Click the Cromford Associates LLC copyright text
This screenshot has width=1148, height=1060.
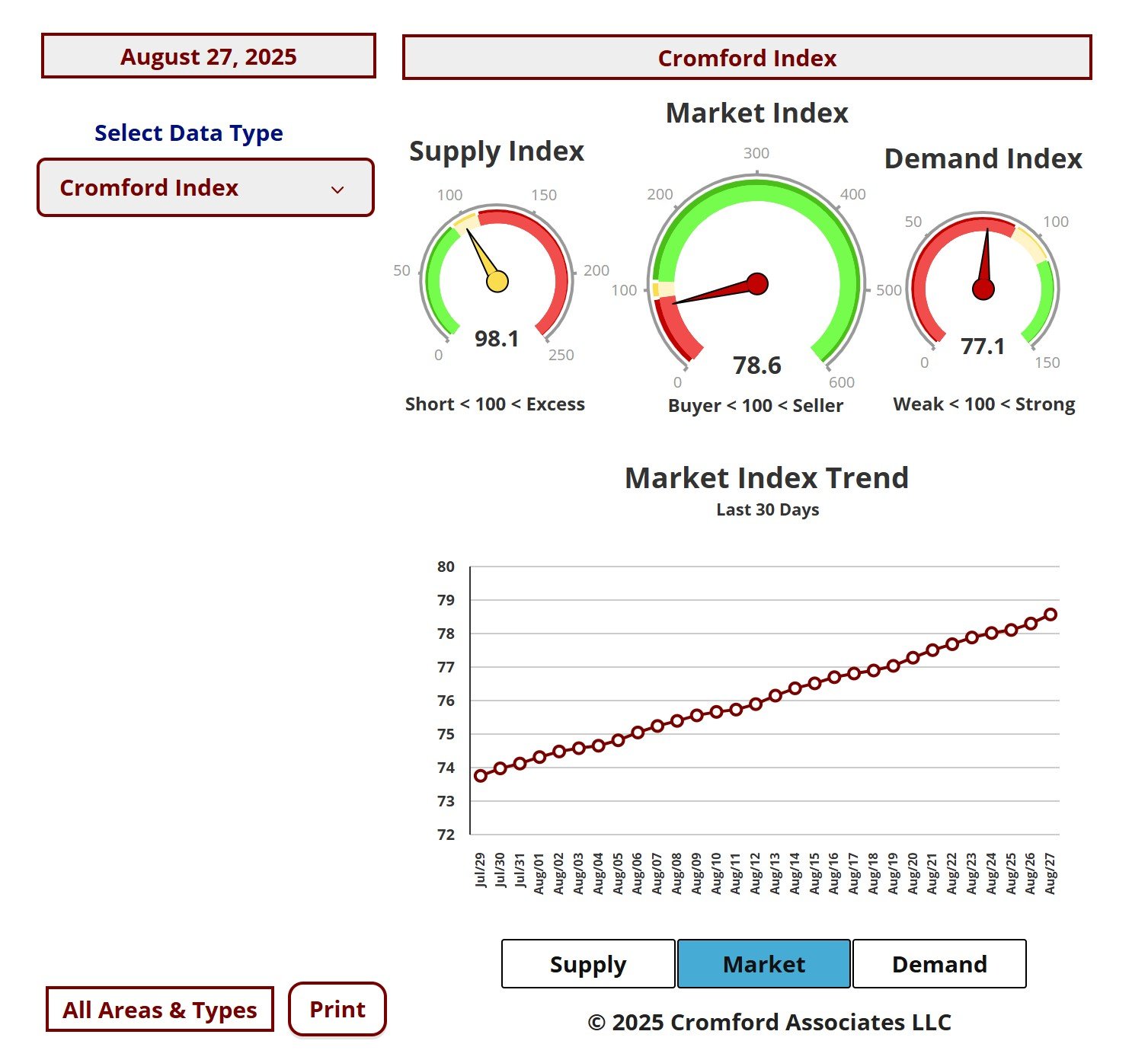769,1023
